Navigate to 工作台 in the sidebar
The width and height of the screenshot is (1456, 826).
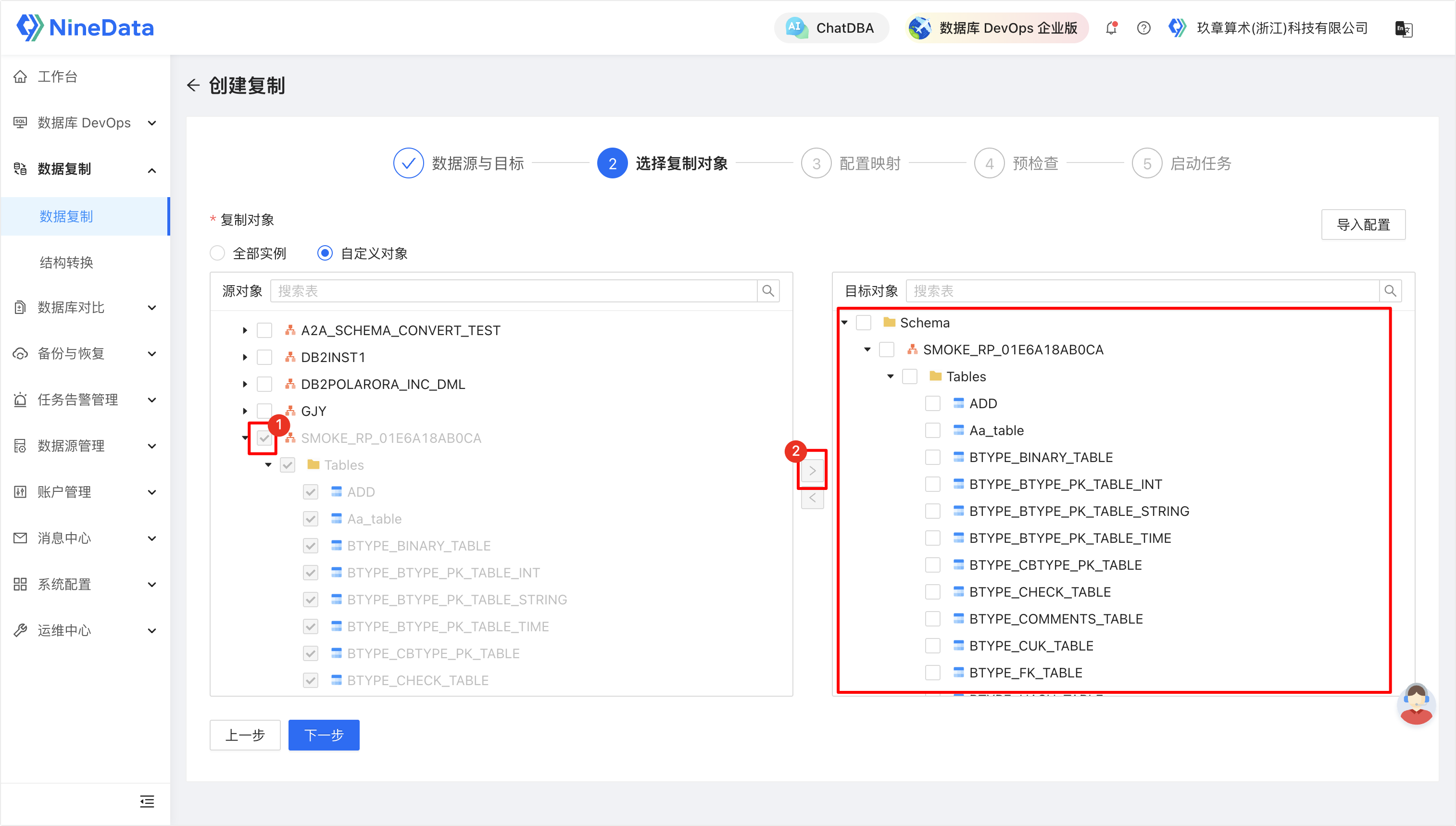(57, 76)
